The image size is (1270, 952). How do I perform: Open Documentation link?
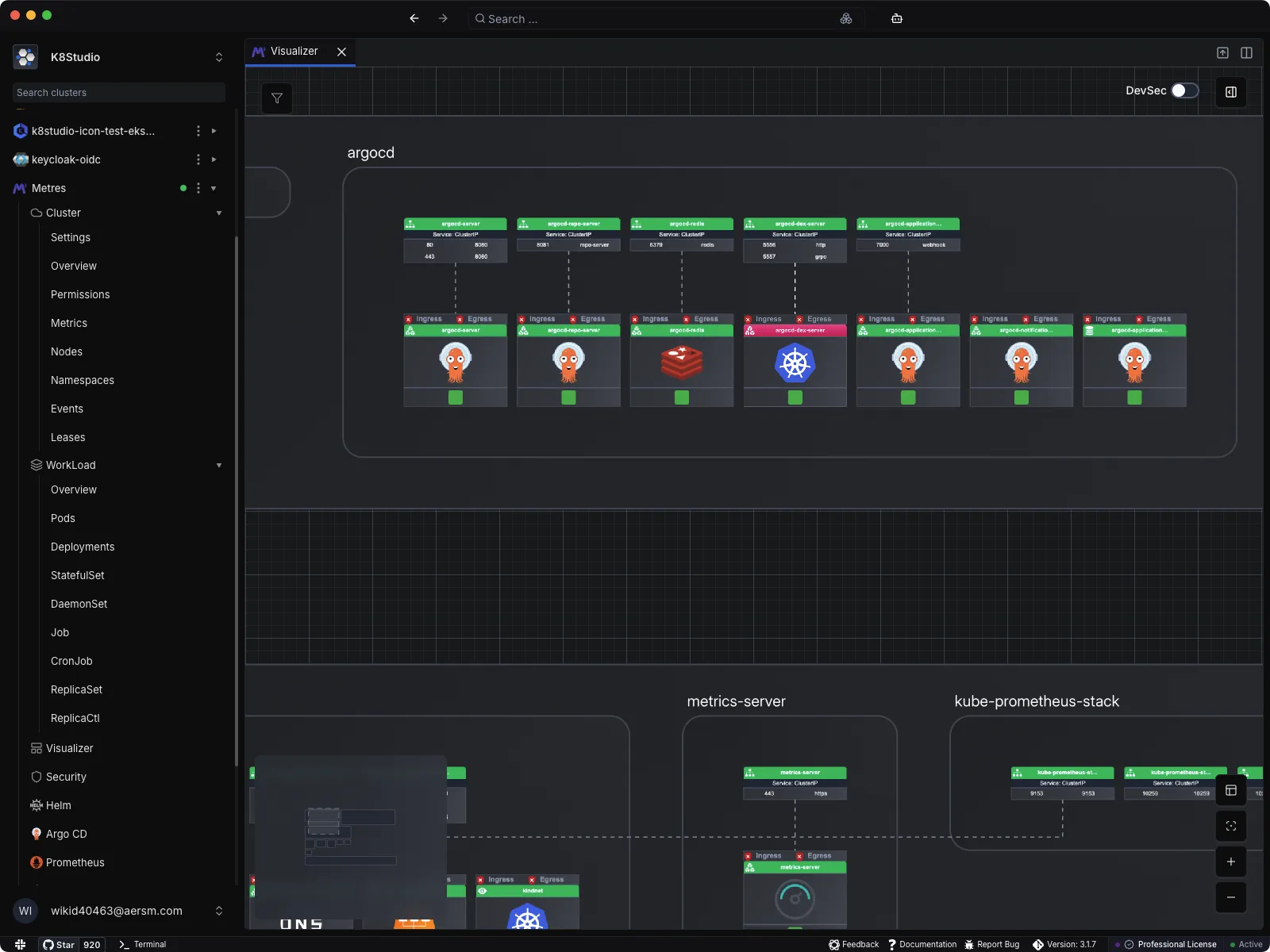click(922, 944)
